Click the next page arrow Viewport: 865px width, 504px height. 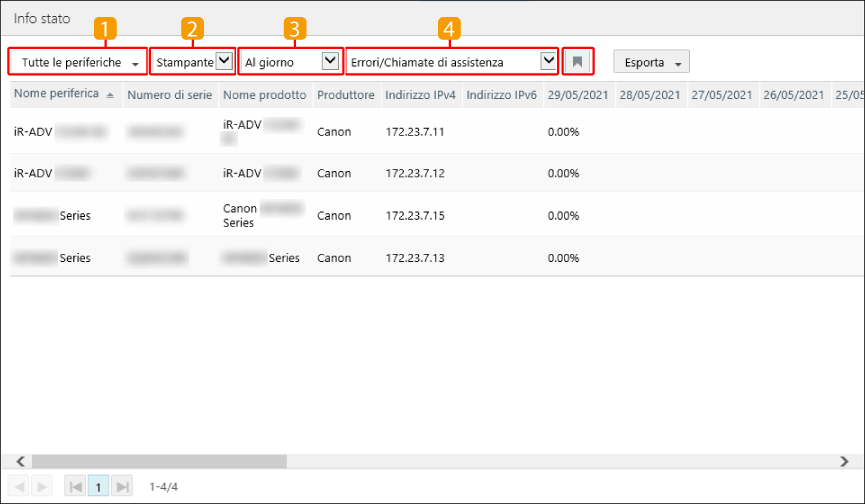41,486
